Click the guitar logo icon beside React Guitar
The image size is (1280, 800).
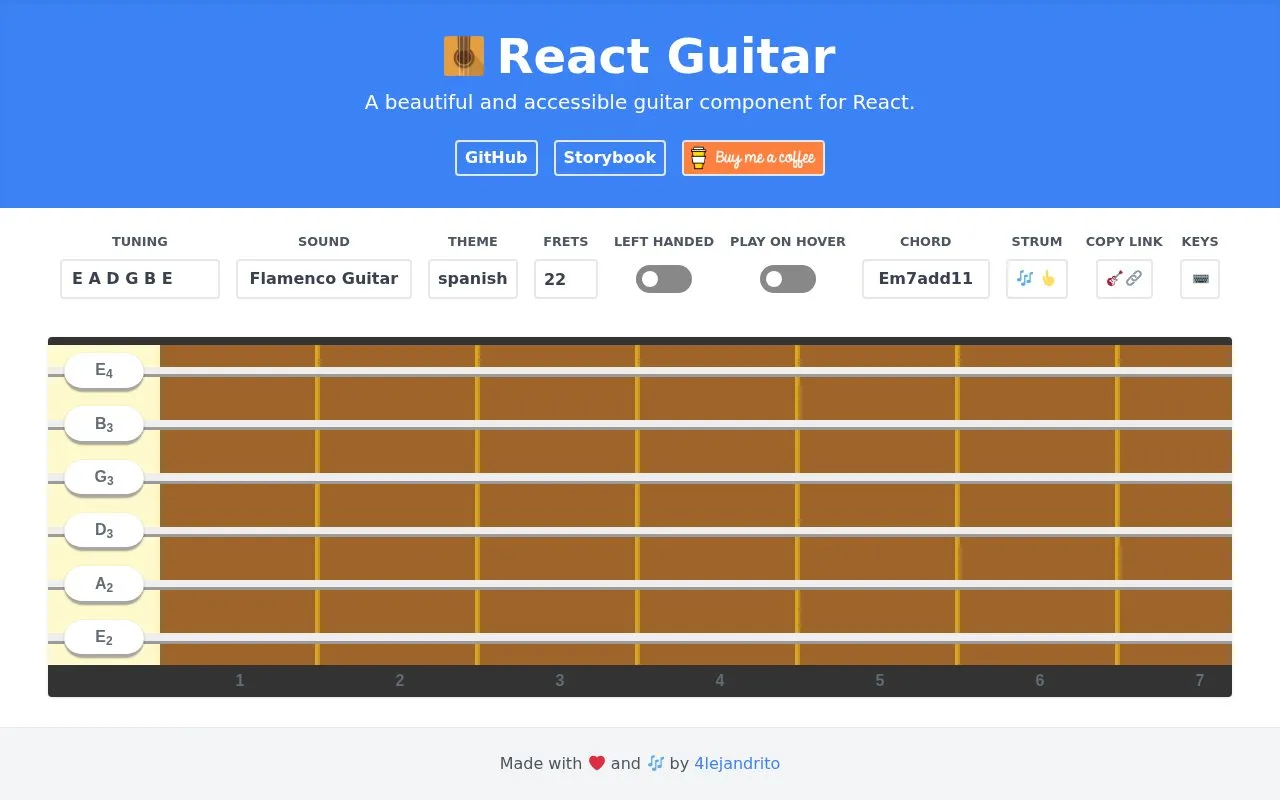click(x=464, y=56)
